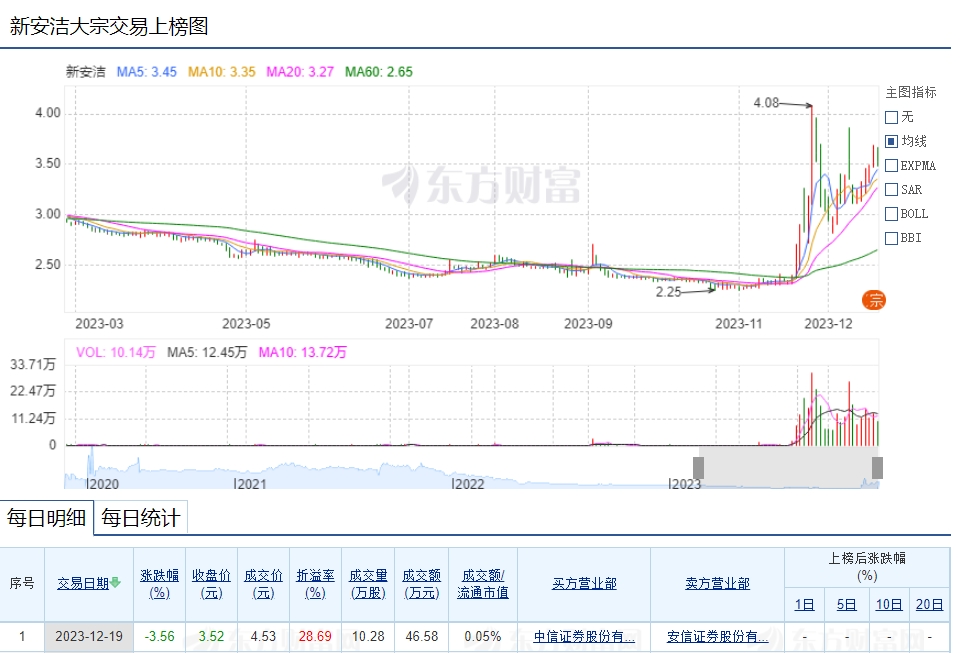This screenshot has height=653, width=960.
Task: Open the 中信证券 buyer branch link
Action: pyautogui.click(x=584, y=636)
